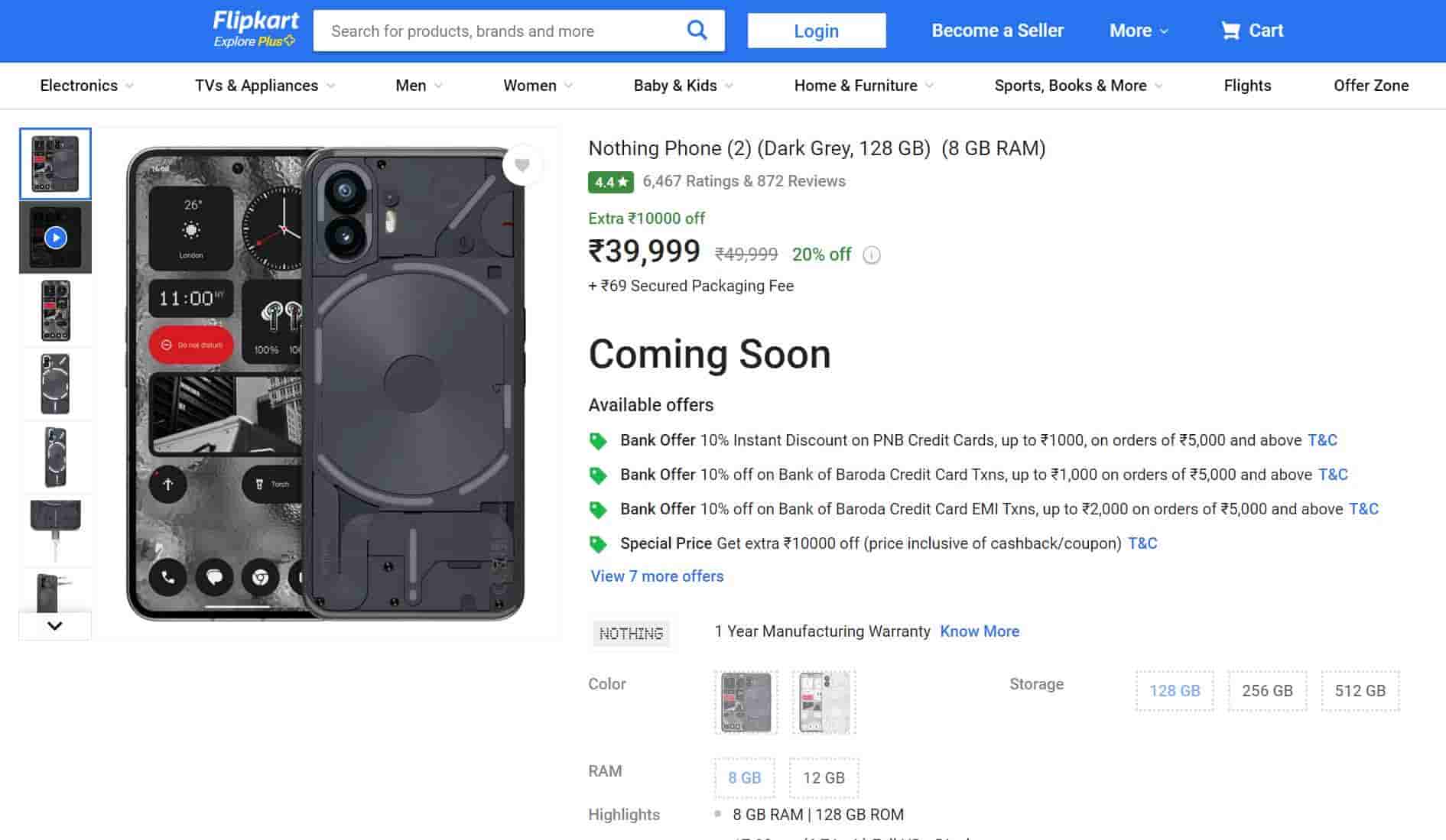1446x840 pixels.
Task: Choose the 12 GB RAM option
Action: coord(824,778)
